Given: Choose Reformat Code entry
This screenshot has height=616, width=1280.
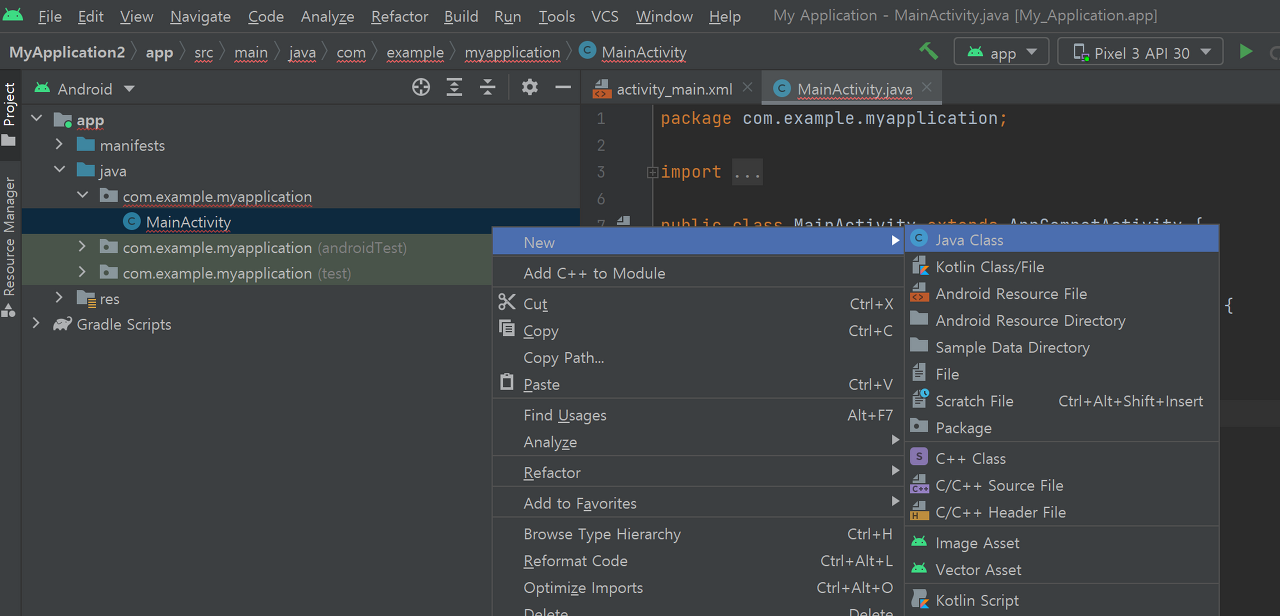Looking at the screenshot, I should click(698, 561).
